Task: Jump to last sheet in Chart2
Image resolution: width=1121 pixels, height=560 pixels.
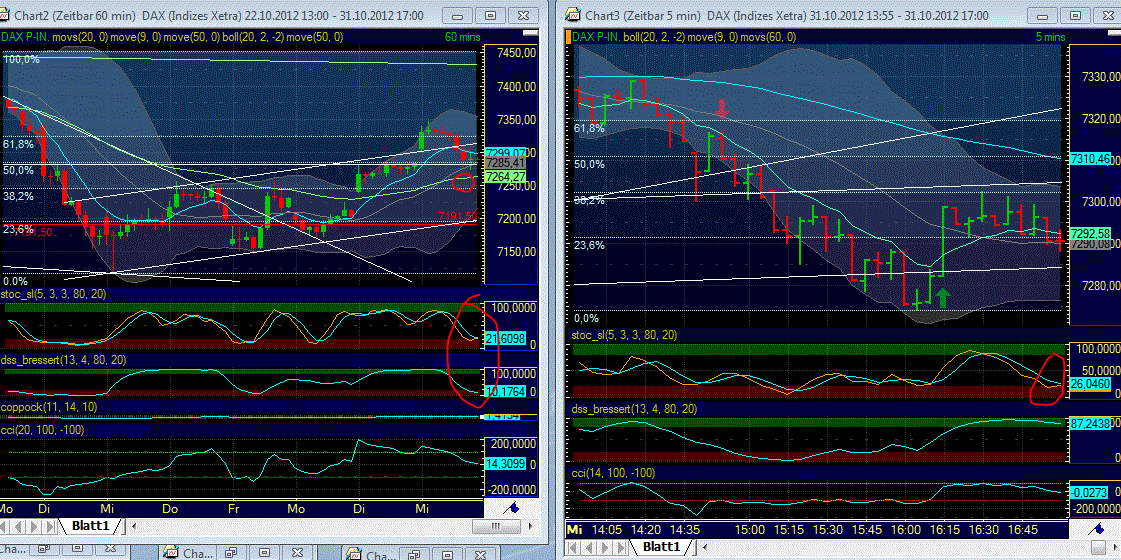Action: [50, 526]
